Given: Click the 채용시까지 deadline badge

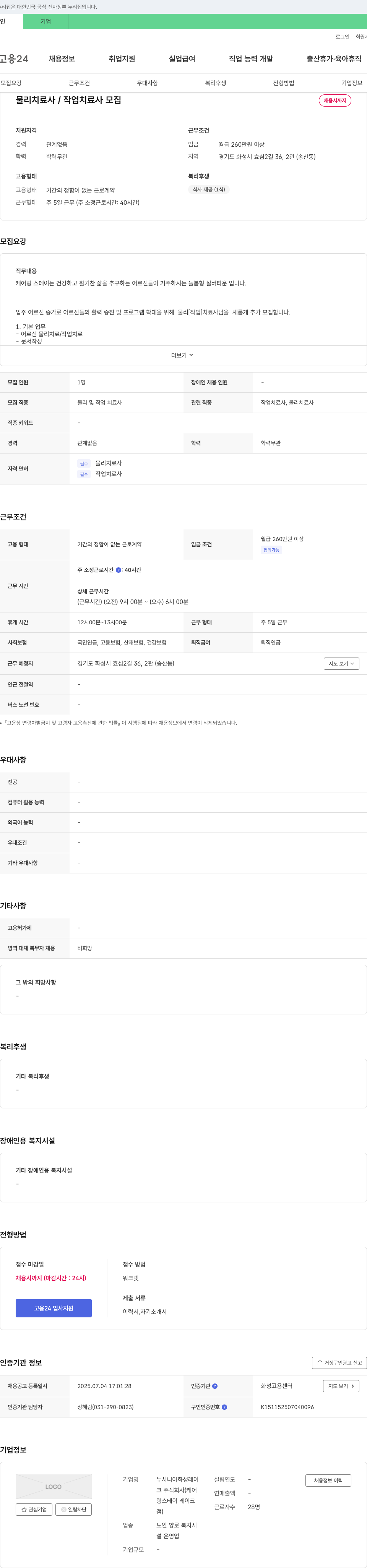Looking at the screenshot, I should tap(335, 100).
